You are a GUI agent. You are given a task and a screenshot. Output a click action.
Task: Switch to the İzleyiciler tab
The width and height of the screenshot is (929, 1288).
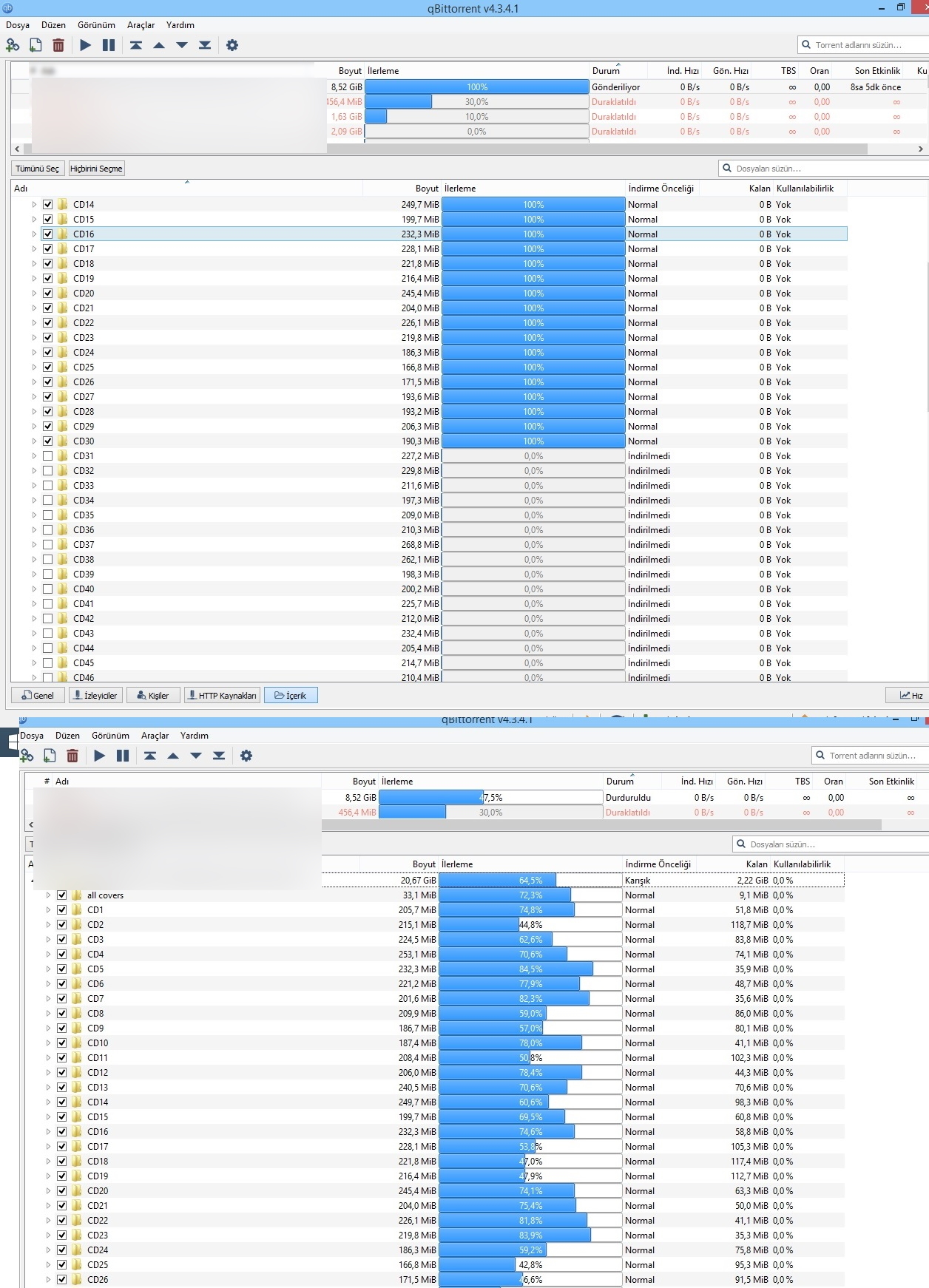pos(95,695)
